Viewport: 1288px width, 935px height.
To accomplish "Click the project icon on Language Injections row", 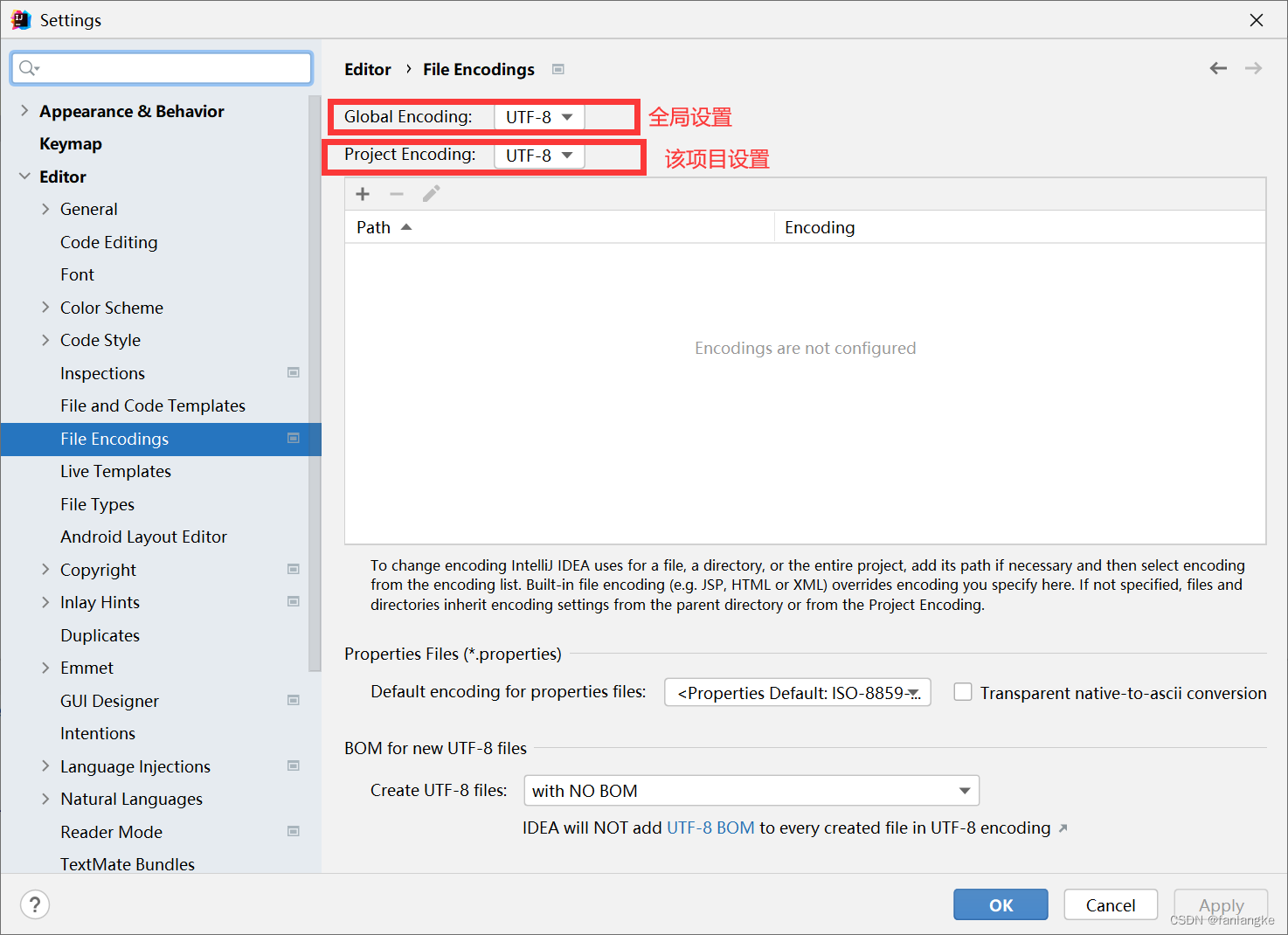I will point(294,765).
